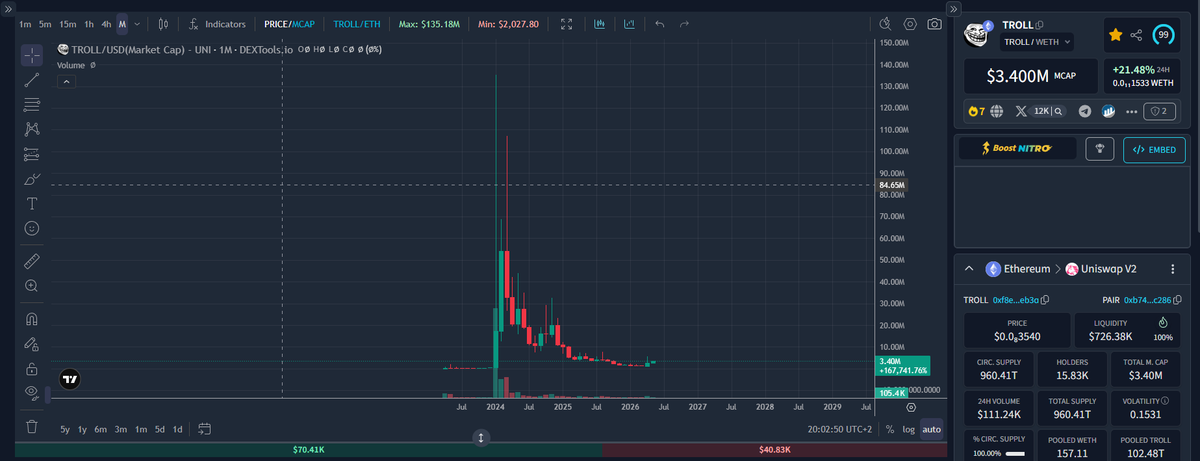The width and height of the screenshot is (1200, 461).
Task: Toggle log scale on price axis
Action: tap(908, 428)
